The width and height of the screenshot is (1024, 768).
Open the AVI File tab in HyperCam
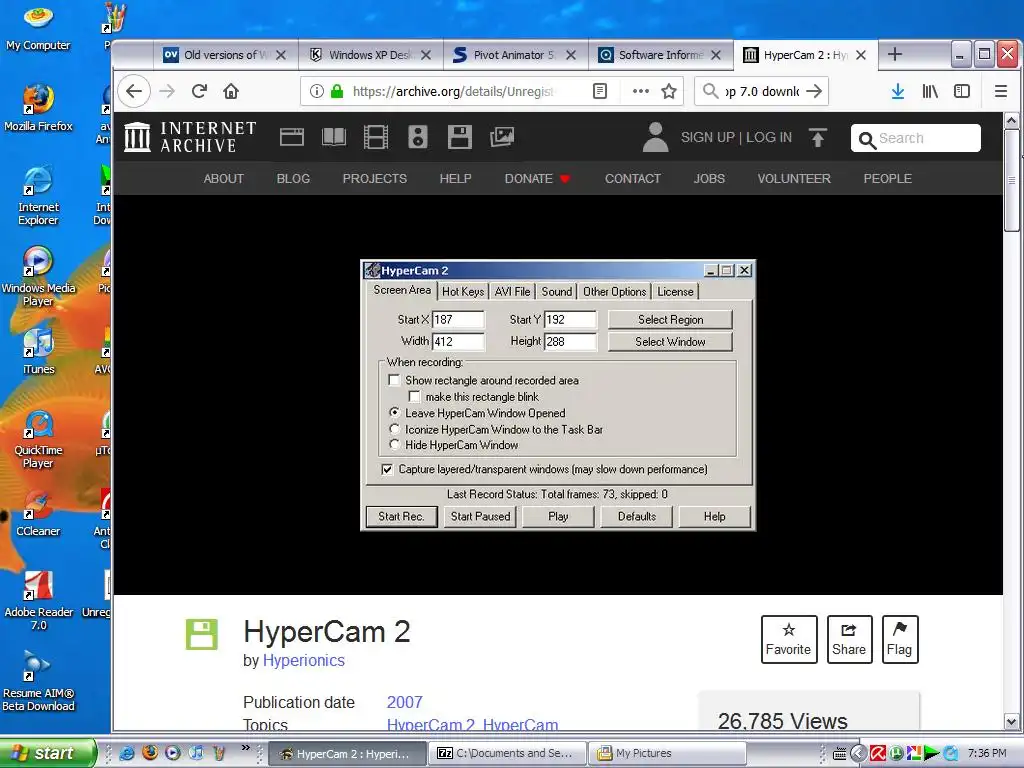pos(513,292)
